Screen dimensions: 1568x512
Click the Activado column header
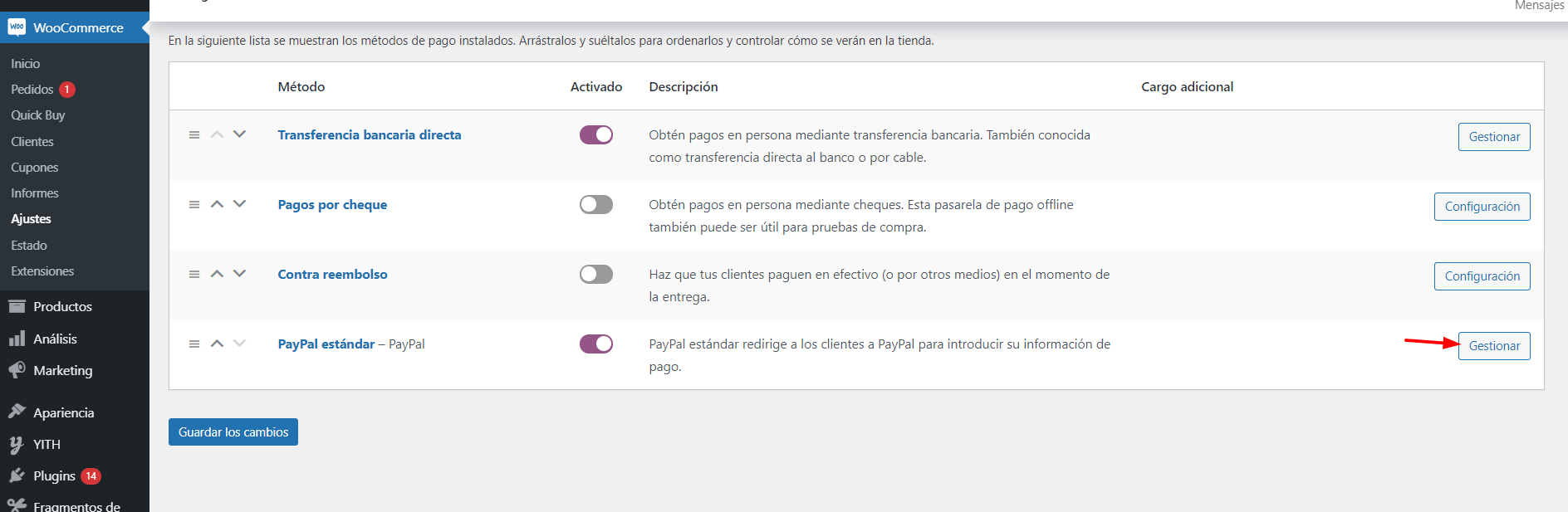pos(596,86)
